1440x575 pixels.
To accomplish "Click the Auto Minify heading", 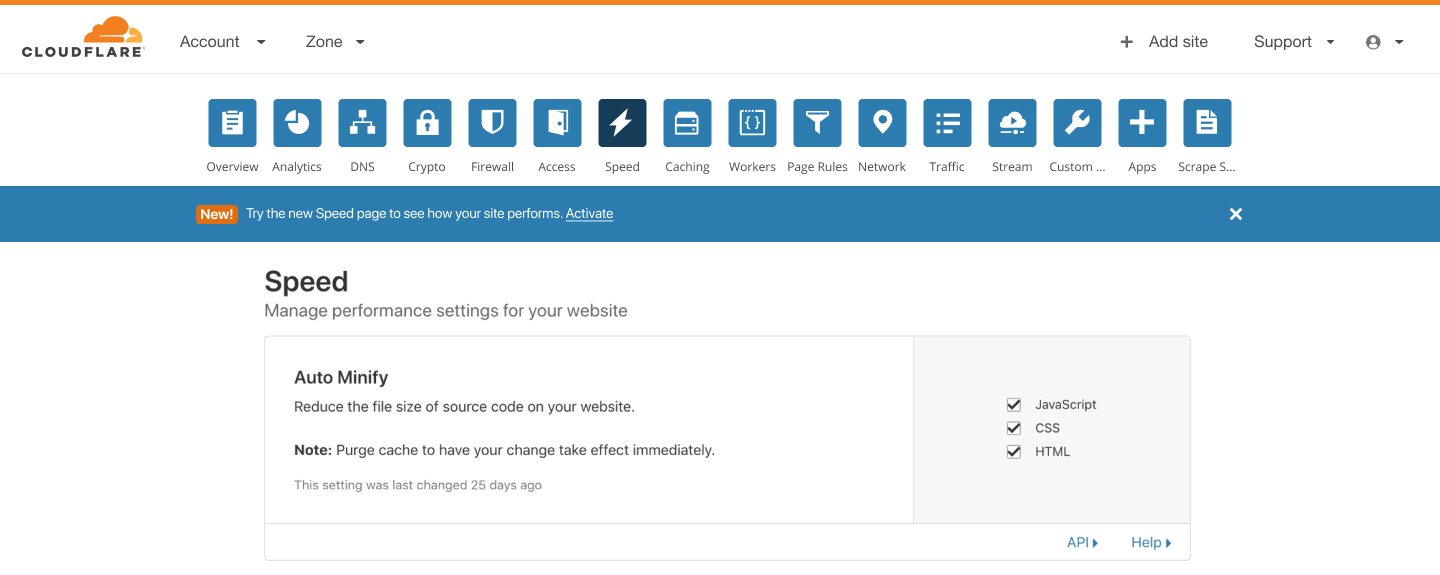I will click(341, 378).
